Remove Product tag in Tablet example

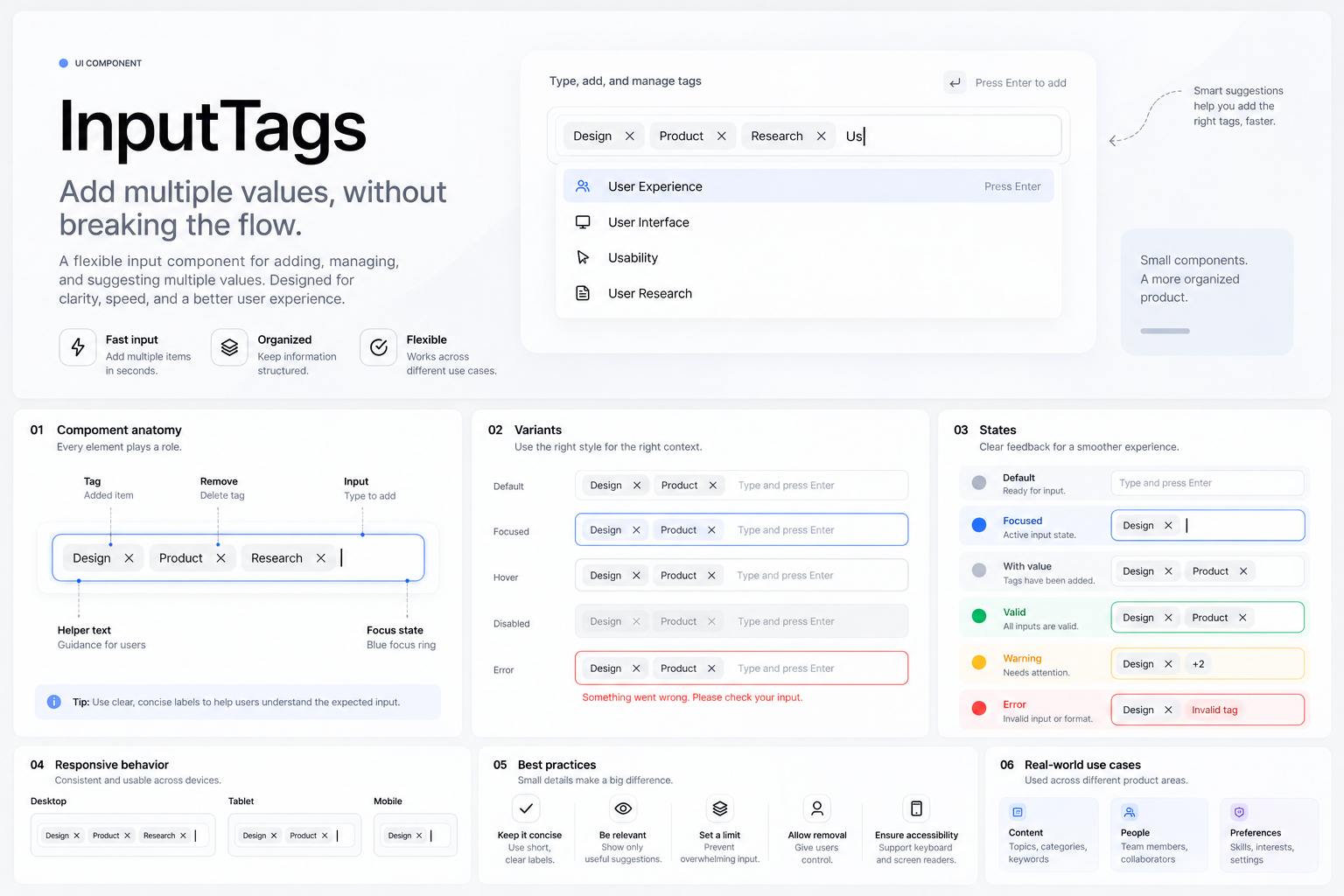pos(325,836)
